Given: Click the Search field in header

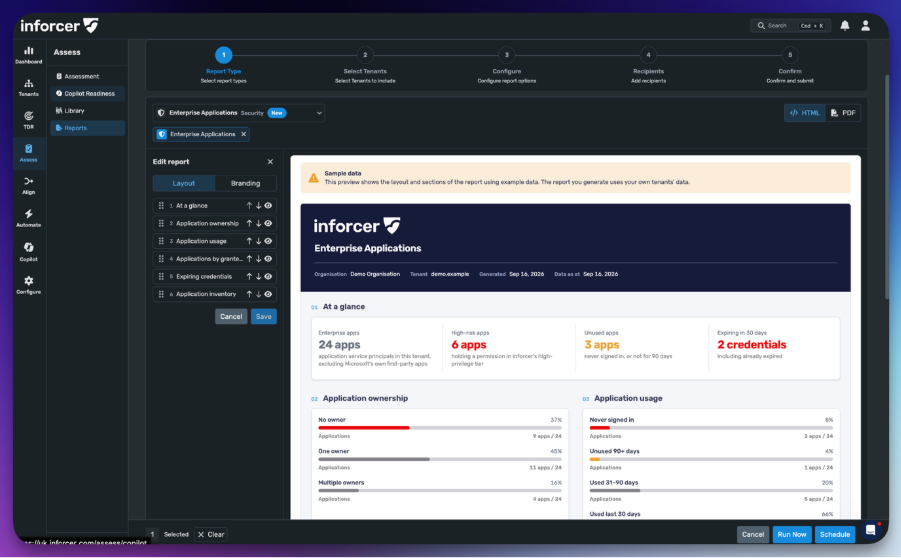Looking at the screenshot, I should tap(790, 26).
